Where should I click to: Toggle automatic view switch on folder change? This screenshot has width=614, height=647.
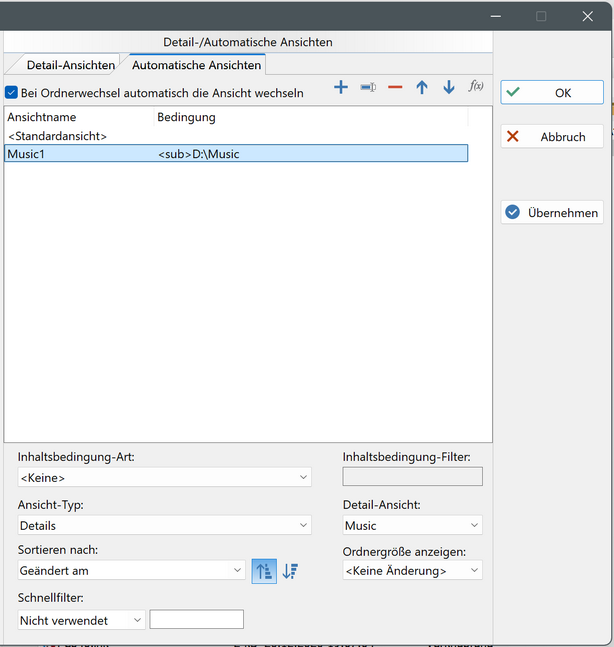click(12, 93)
